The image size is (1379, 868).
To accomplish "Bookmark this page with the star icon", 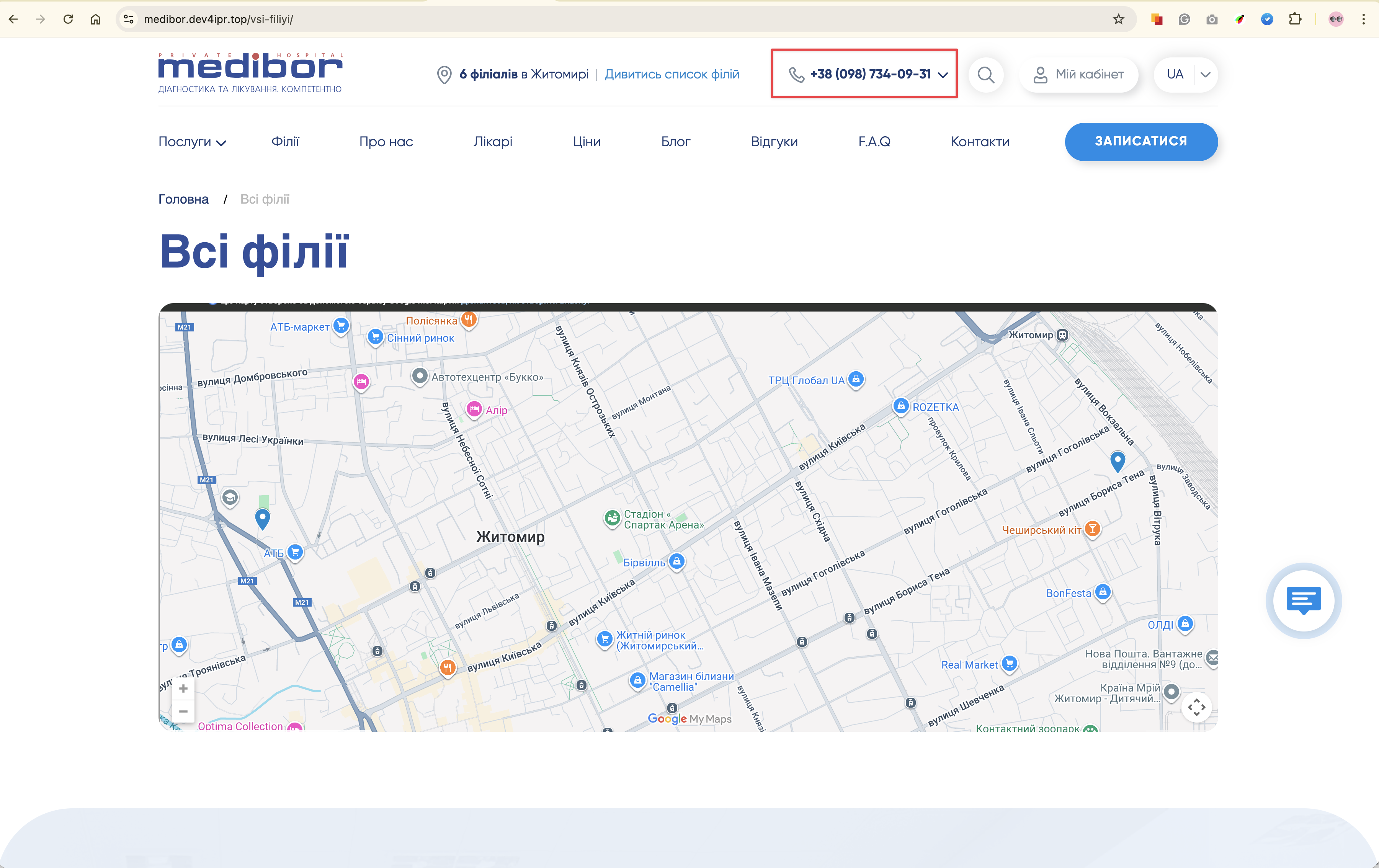I will (1118, 20).
